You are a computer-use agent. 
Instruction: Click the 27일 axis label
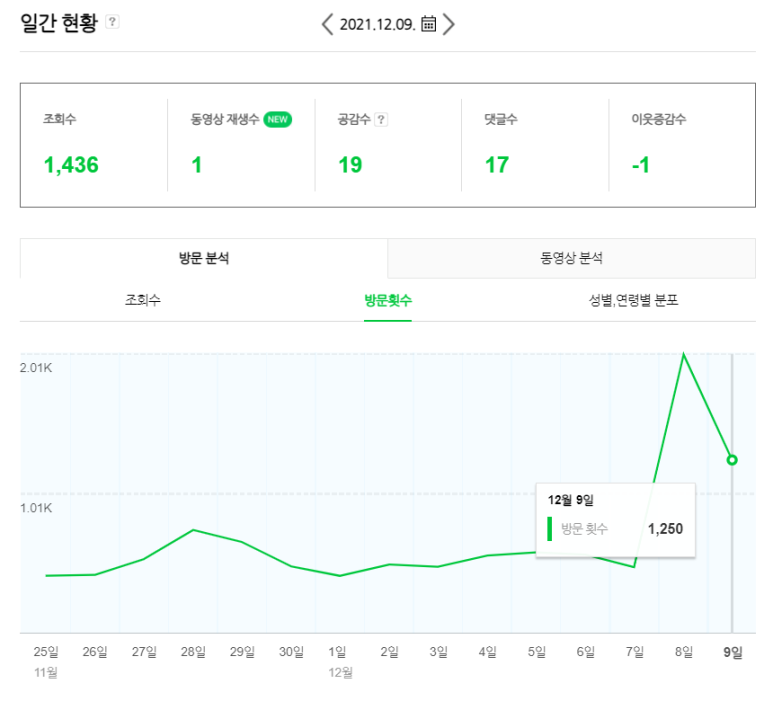[144, 652]
